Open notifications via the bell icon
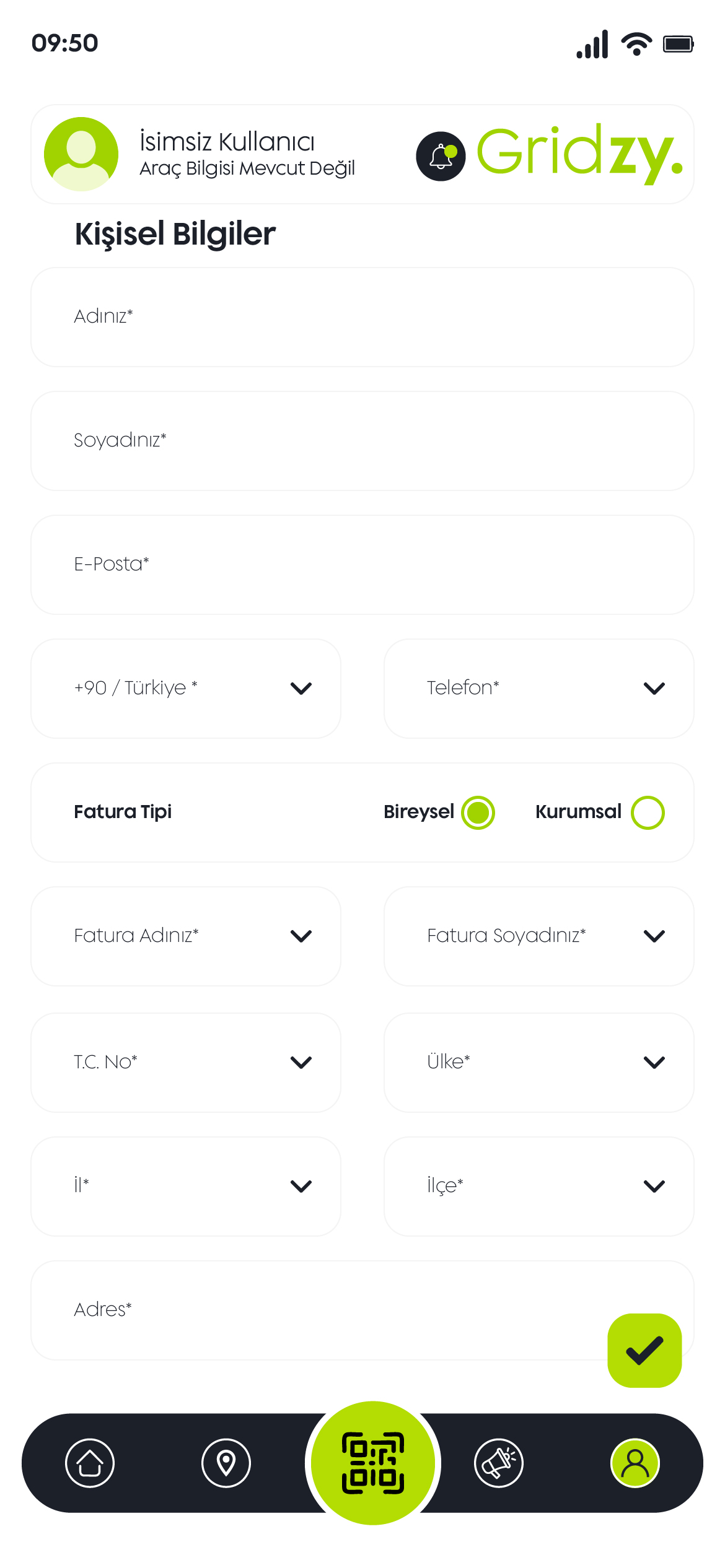This screenshot has width=725, height=1568. click(x=441, y=156)
